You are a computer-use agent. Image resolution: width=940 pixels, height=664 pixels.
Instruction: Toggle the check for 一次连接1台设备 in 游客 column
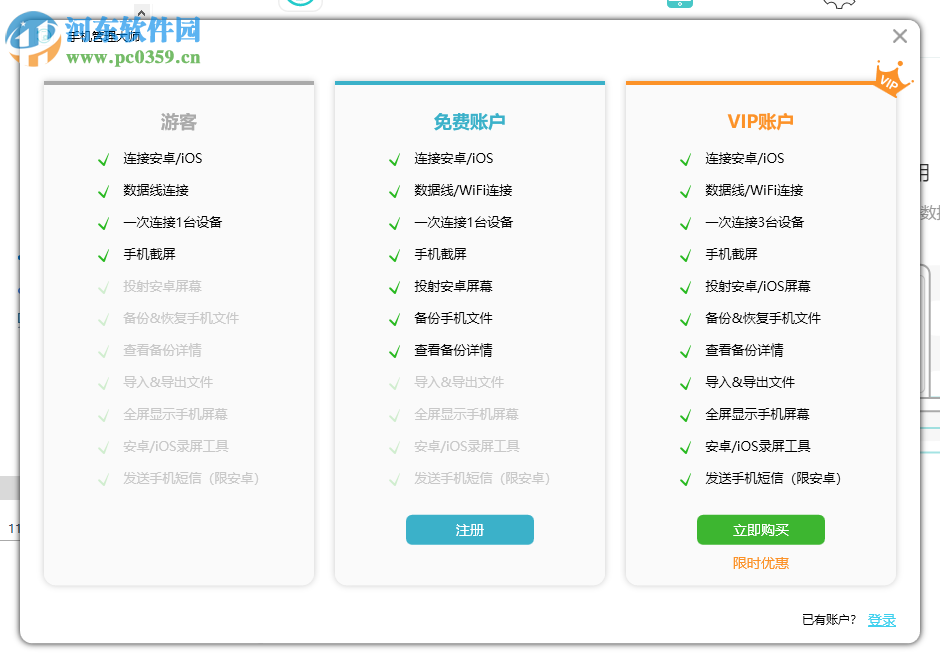(x=103, y=222)
